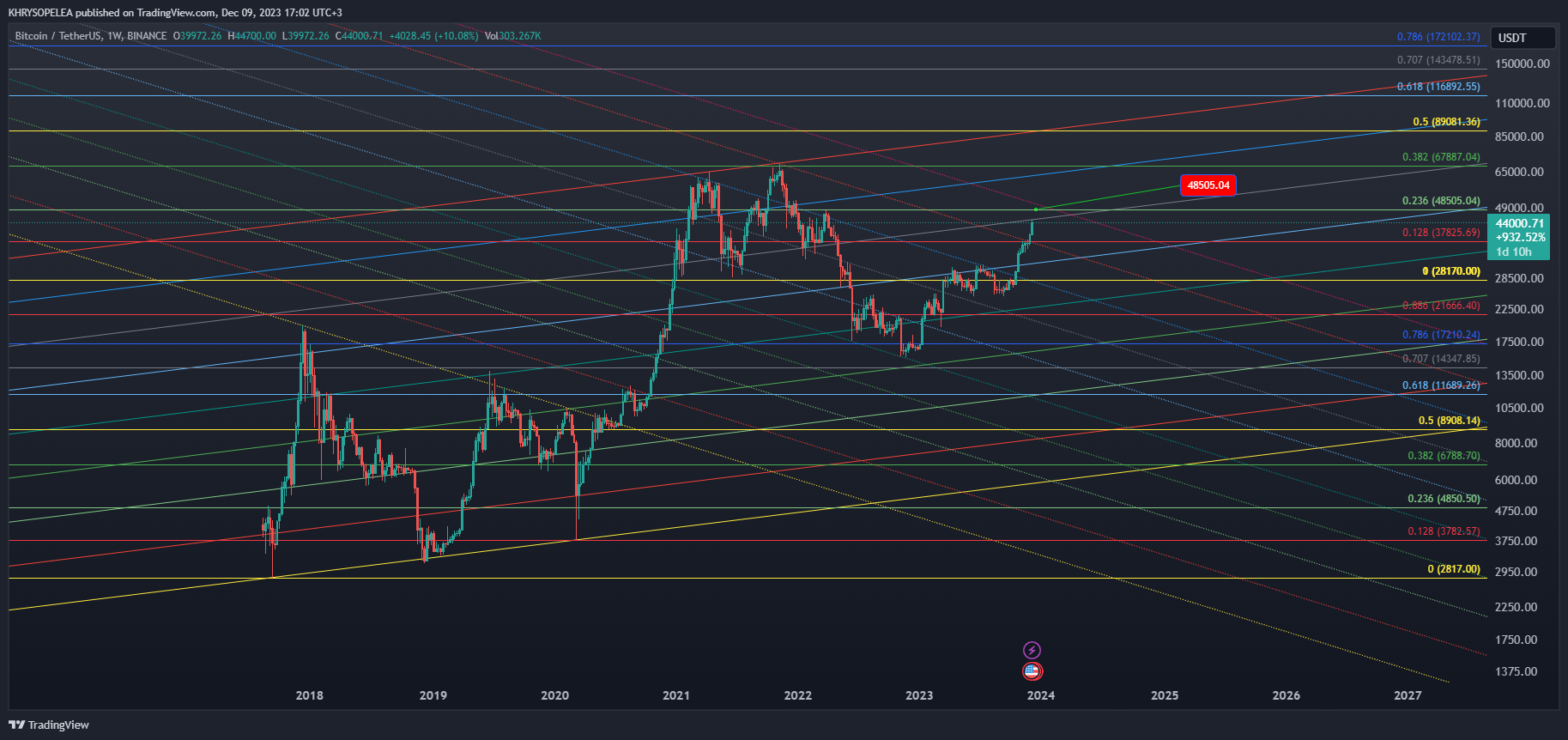Select Fib label 0.236 (4850.50)
This screenshot has width=1568, height=740.
(x=1444, y=499)
